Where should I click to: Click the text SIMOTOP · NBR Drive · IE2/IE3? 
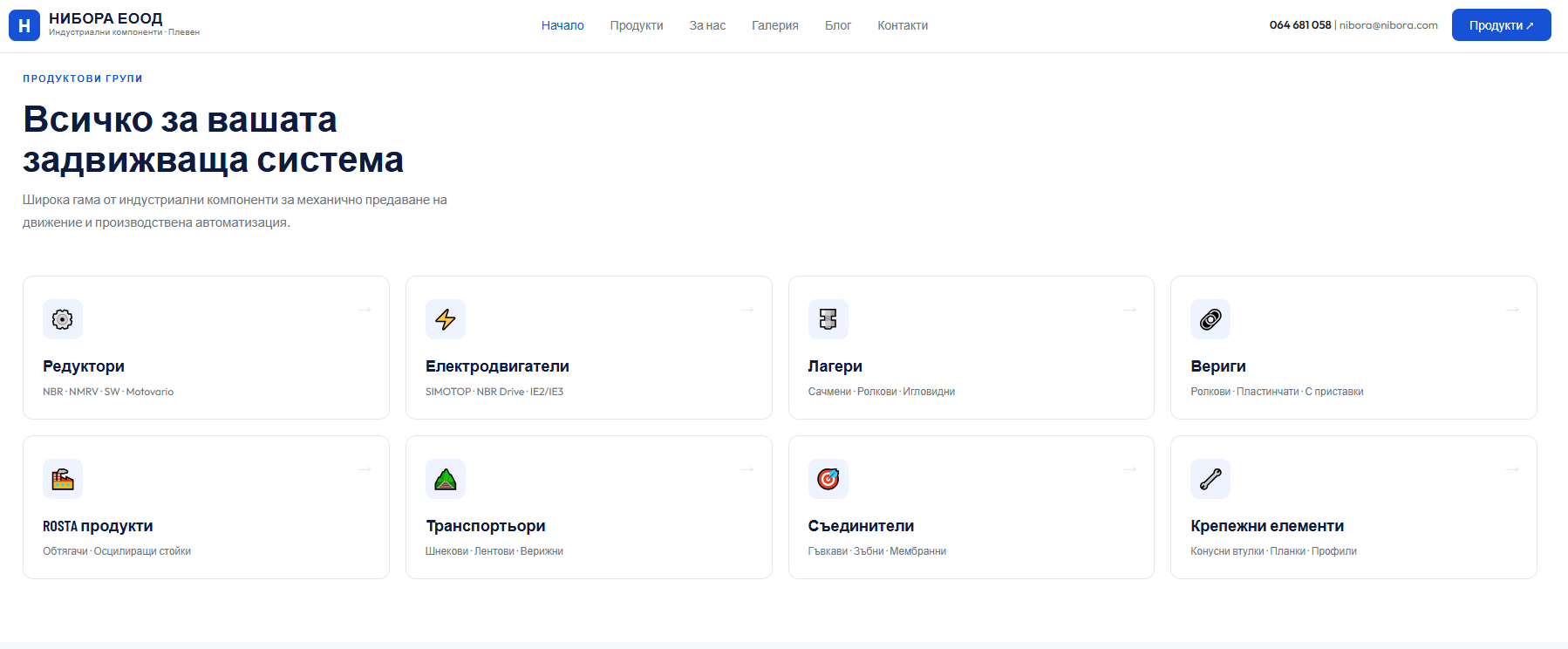pyautogui.click(x=494, y=392)
